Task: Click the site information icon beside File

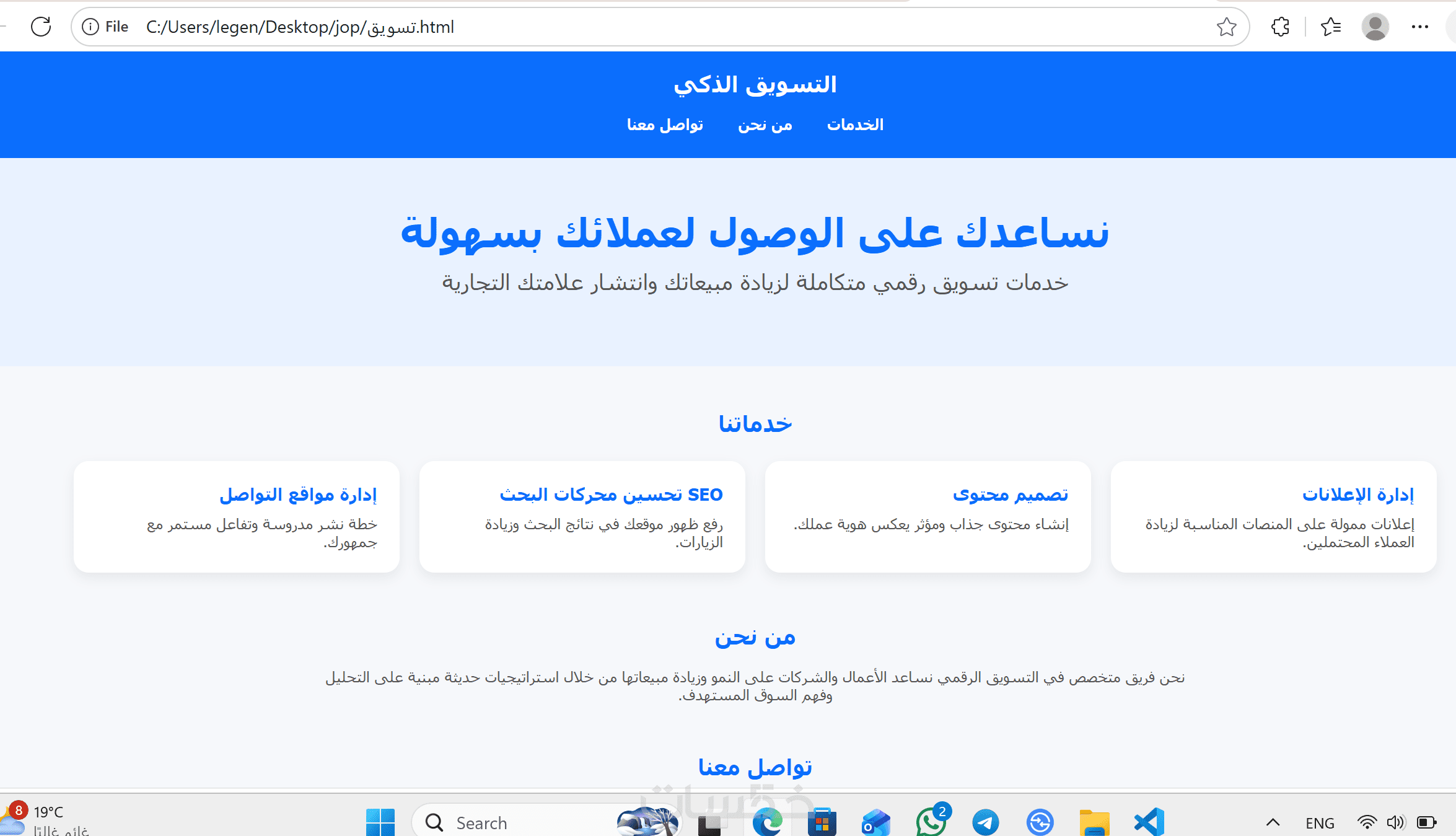Action: click(x=90, y=27)
